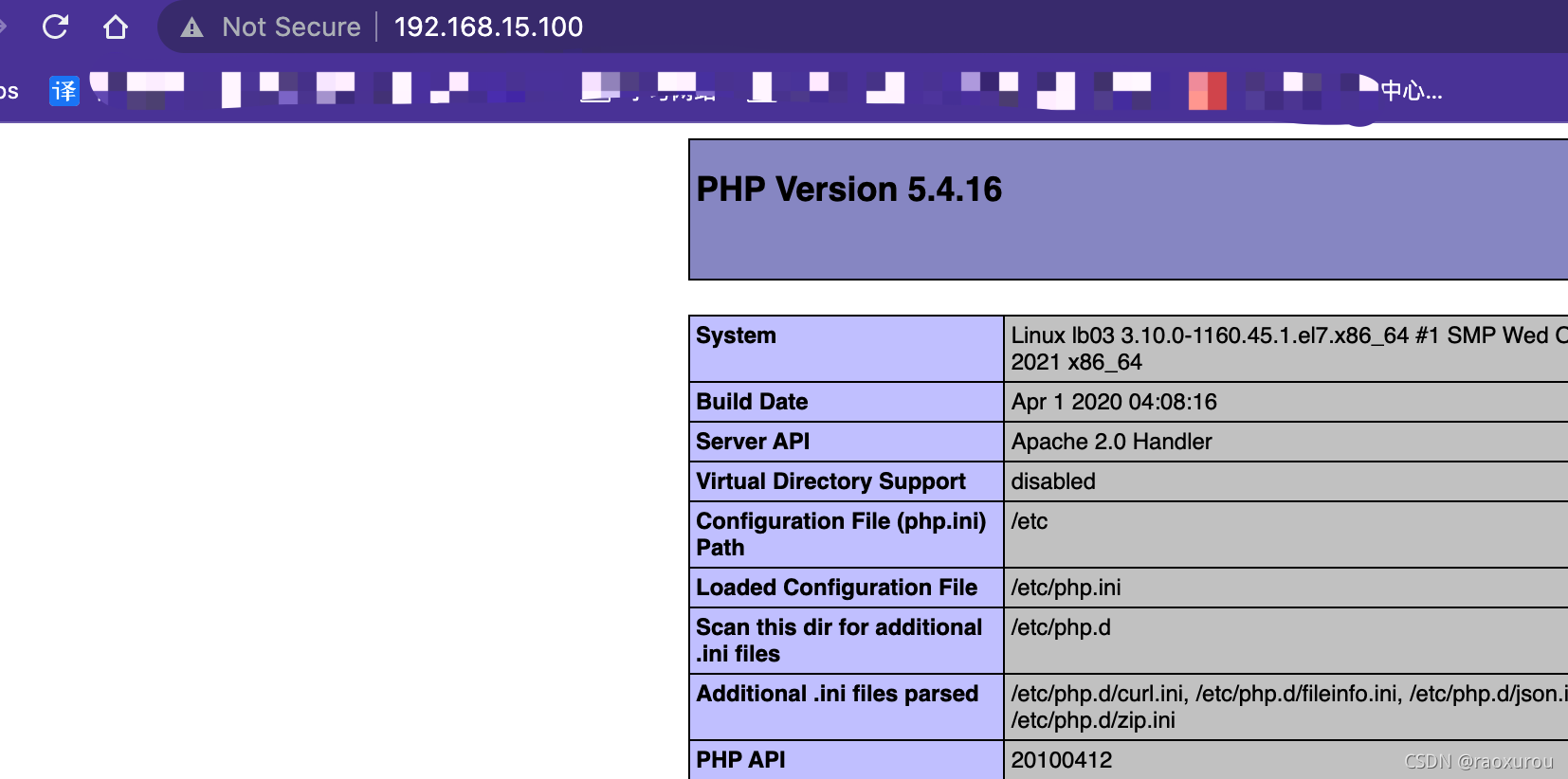Select the 192.168.15.100 address field
The width and height of the screenshot is (1568, 779).
[x=488, y=27]
